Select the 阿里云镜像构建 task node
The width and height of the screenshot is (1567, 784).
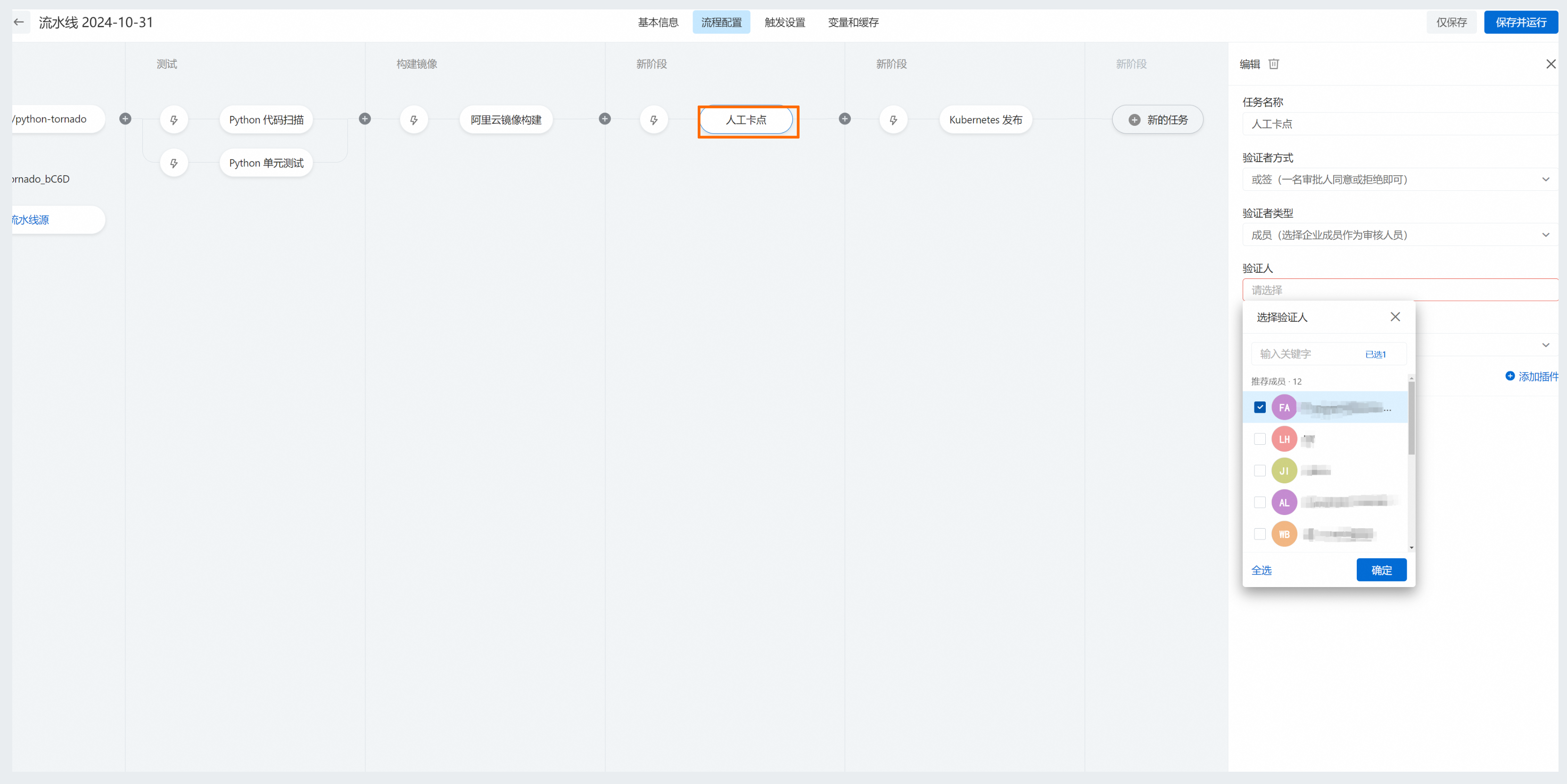click(x=506, y=120)
